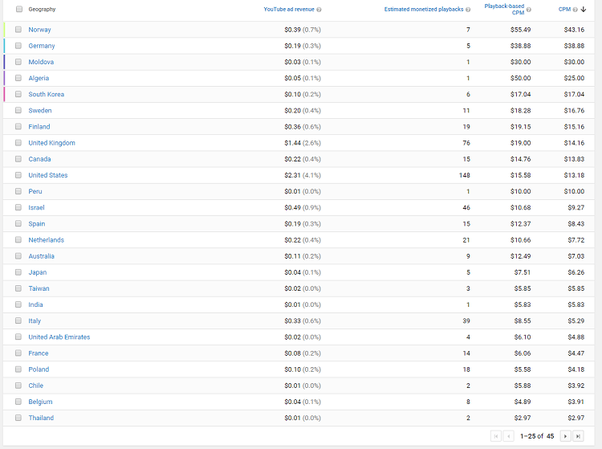Sort by YouTube ad revenue column
The height and width of the screenshot is (449, 602).
pyautogui.click(x=289, y=9)
